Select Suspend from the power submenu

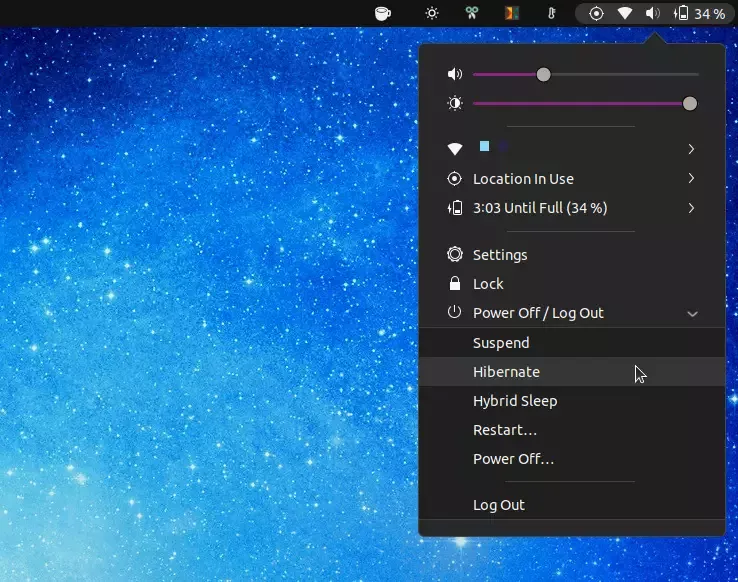(x=571, y=343)
